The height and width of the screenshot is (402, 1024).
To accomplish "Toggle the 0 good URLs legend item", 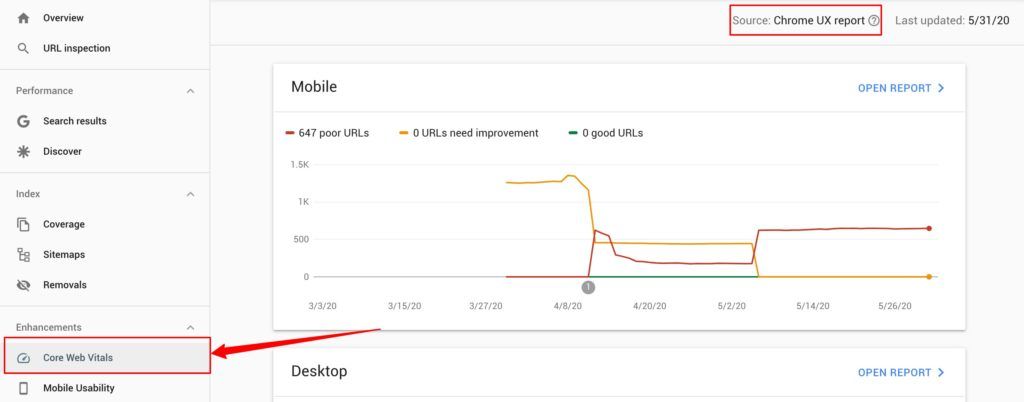I will (606, 133).
